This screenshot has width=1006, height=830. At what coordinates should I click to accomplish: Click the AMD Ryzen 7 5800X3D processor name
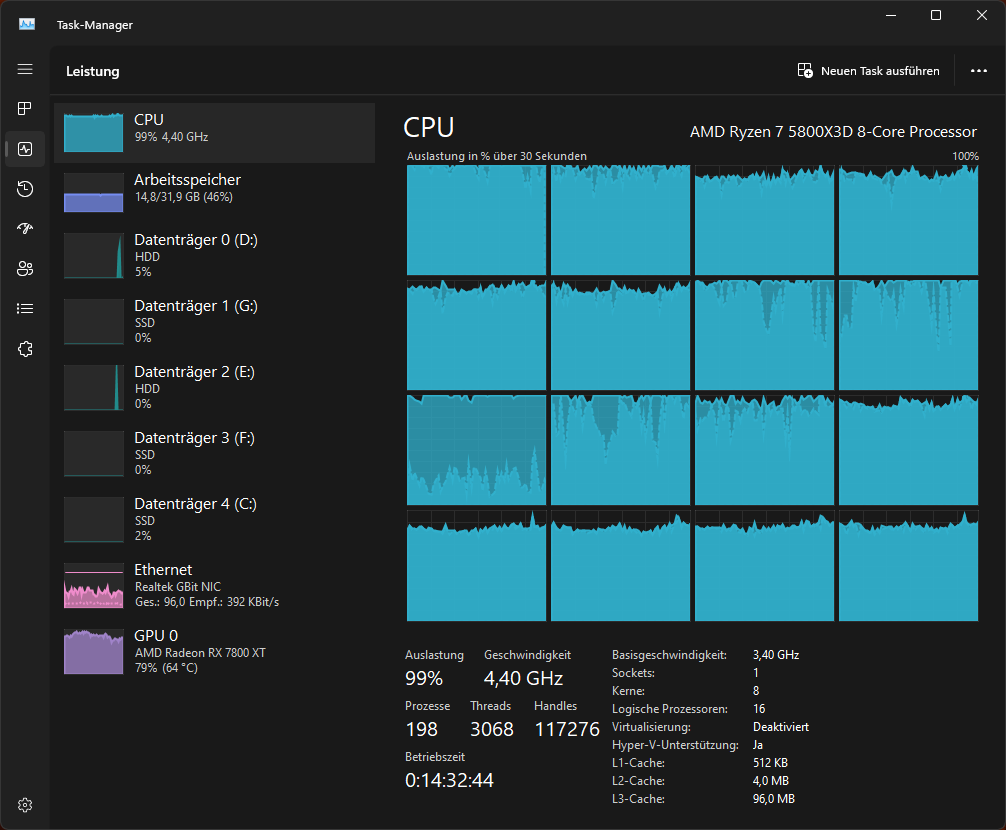coord(833,131)
